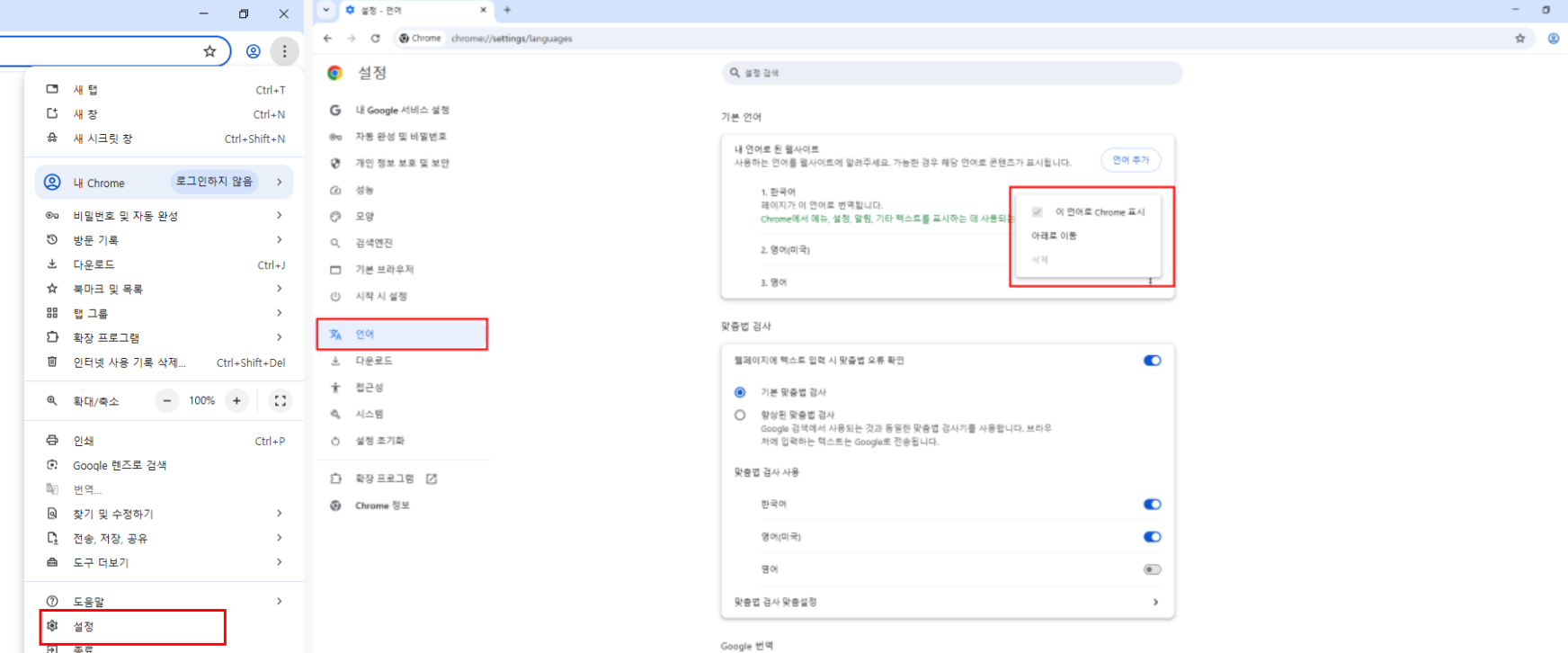Open the new tab plus button
The image size is (1568, 653).
(x=507, y=10)
